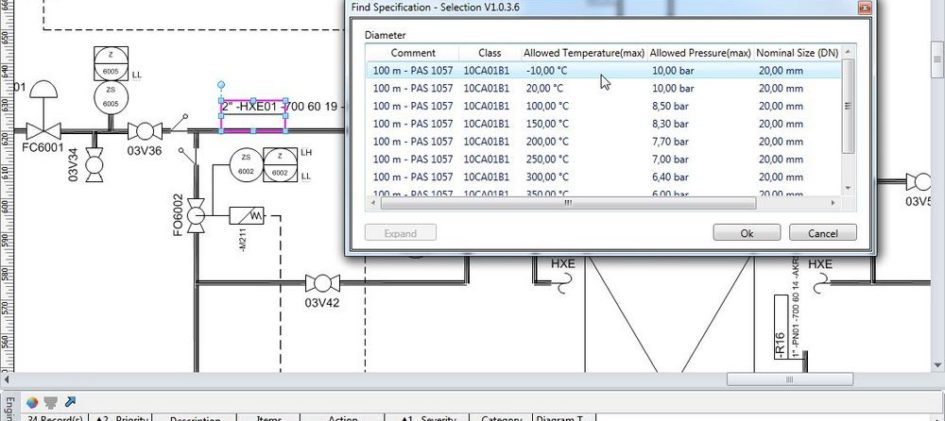Click the ZS 6005 instrument bubble
Viewport: 945px width, 421px height.
110,97
